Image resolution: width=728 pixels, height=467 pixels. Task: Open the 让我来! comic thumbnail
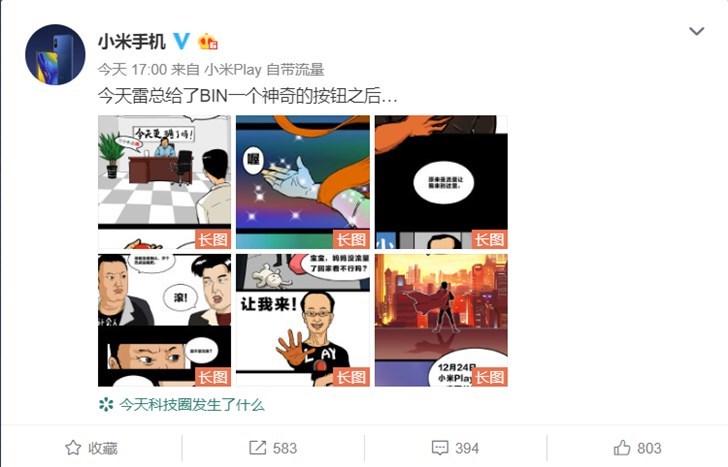click(x=303, y=320)
